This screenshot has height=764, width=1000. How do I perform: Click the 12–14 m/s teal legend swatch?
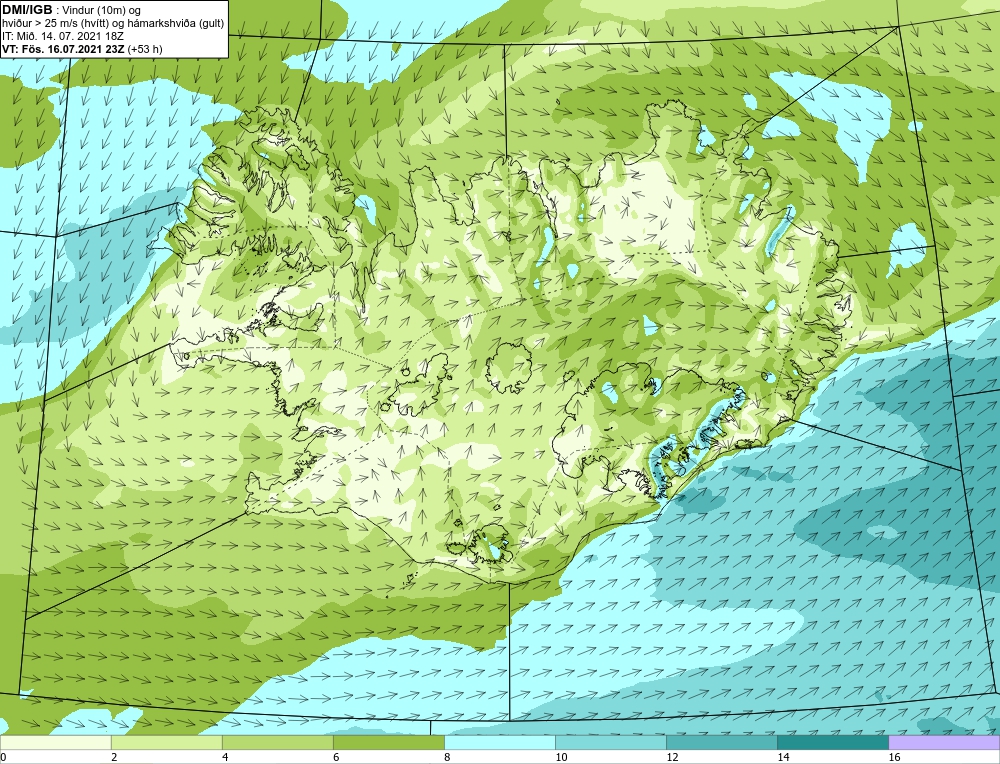pos(721,742)
